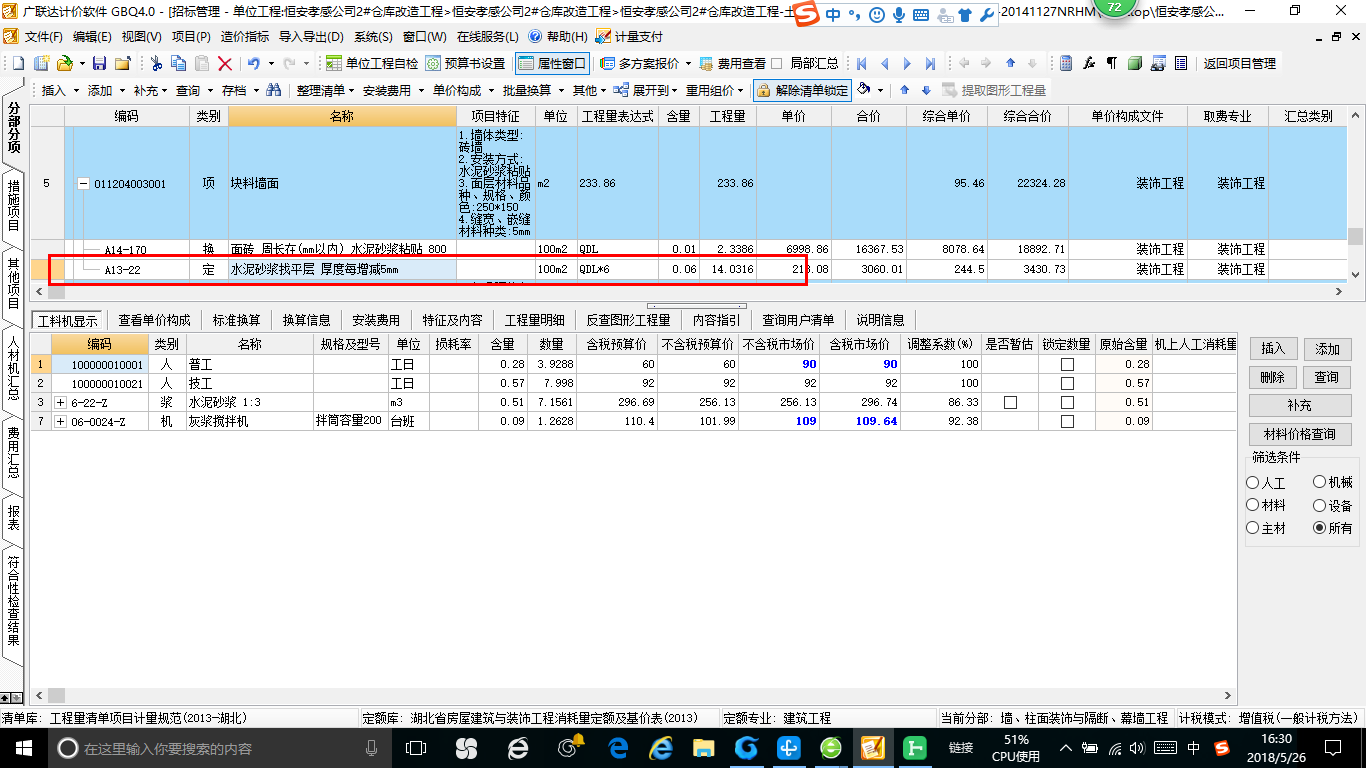
Task: Open the 计量支付 menu item
Action: (x=630, y=36)
